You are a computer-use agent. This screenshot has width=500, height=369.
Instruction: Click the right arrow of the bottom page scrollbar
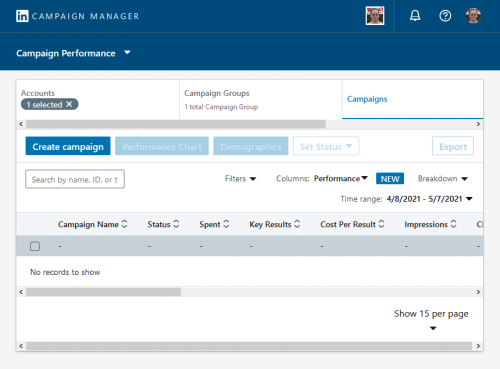[x=478, y=346]
